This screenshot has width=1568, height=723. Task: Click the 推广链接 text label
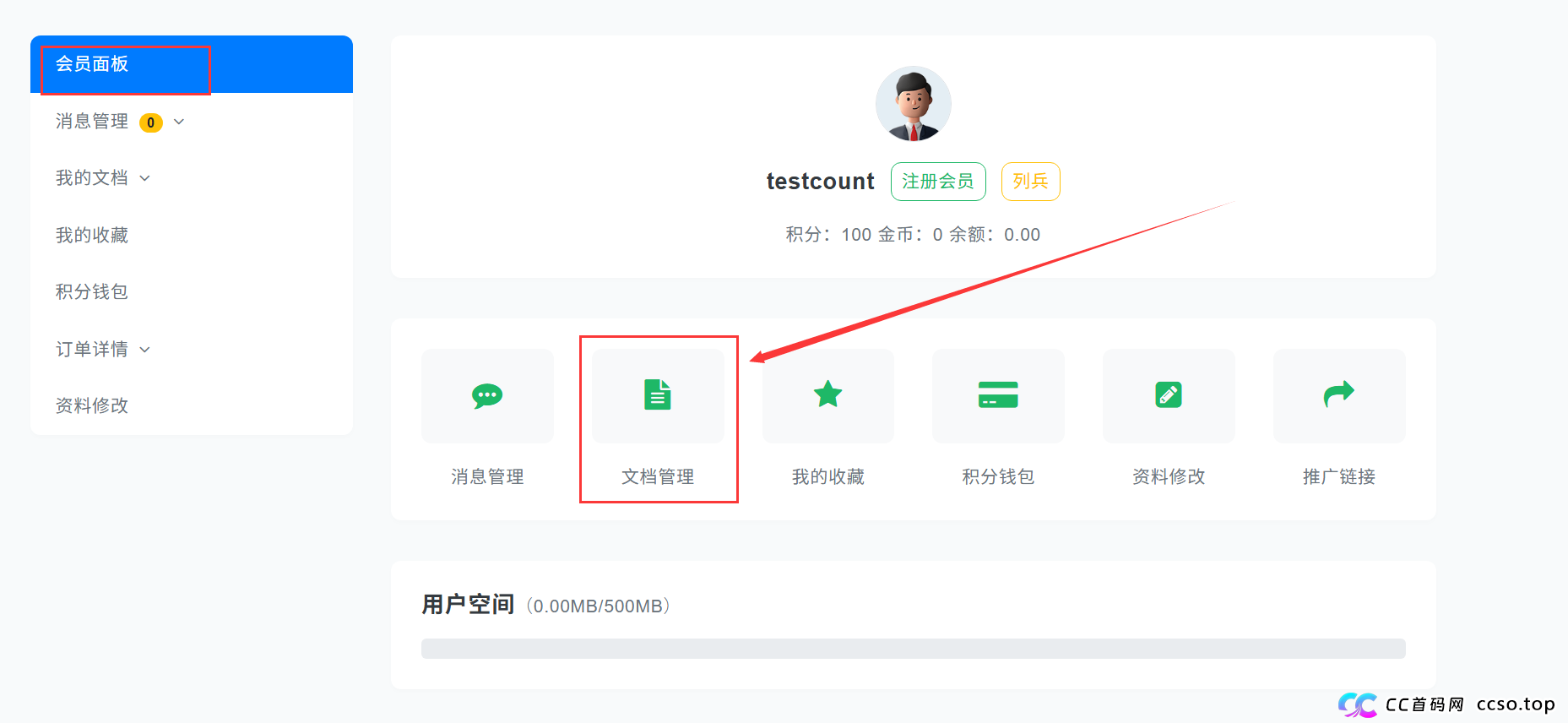click(x=1338, y=477)
